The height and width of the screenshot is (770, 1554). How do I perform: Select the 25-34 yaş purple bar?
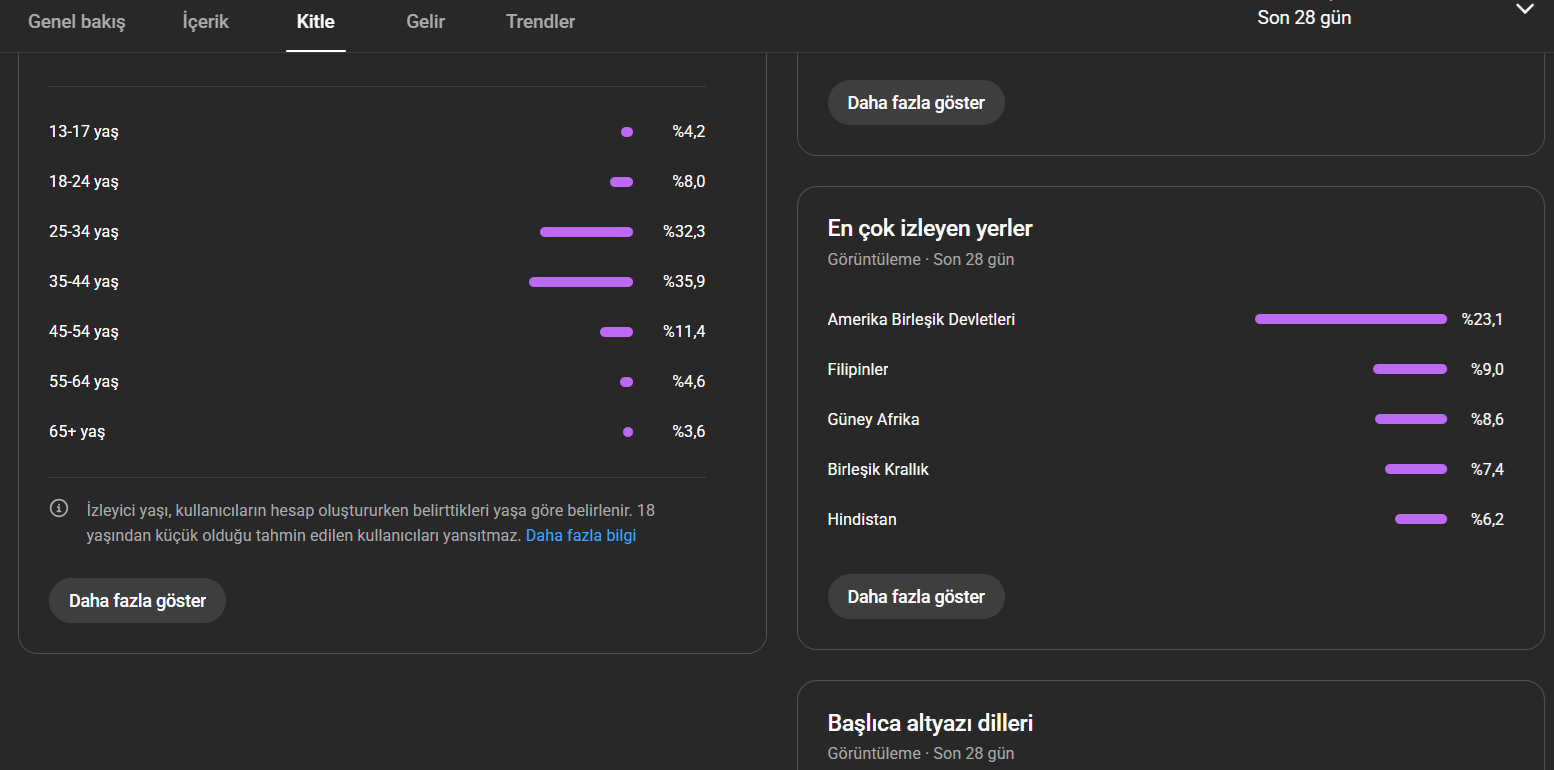click(x=586, y=232)
